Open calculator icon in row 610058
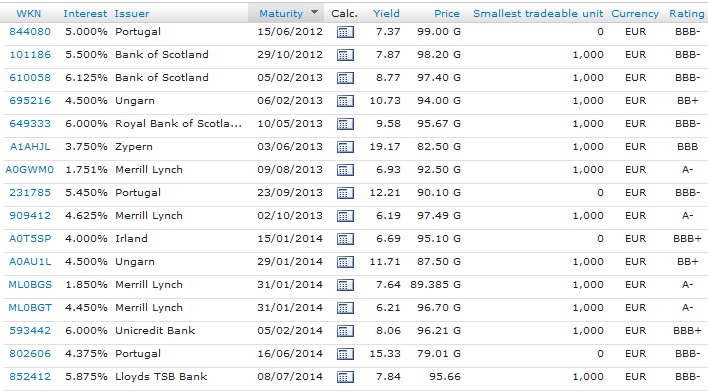Image resolution: width=708 pixels, height=392 pixels. pyautogui.click(x=345, y=78)
